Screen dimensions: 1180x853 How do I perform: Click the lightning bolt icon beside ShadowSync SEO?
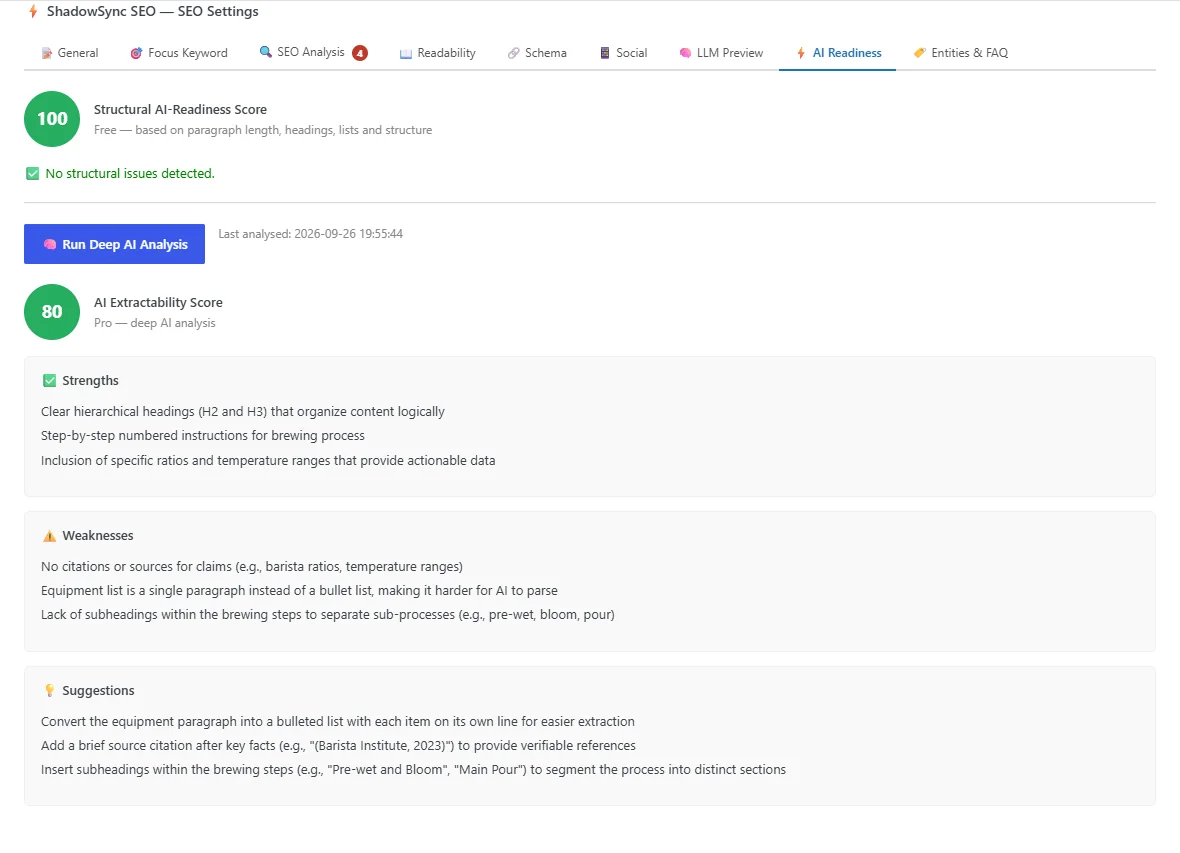click(x=33, y=11)
